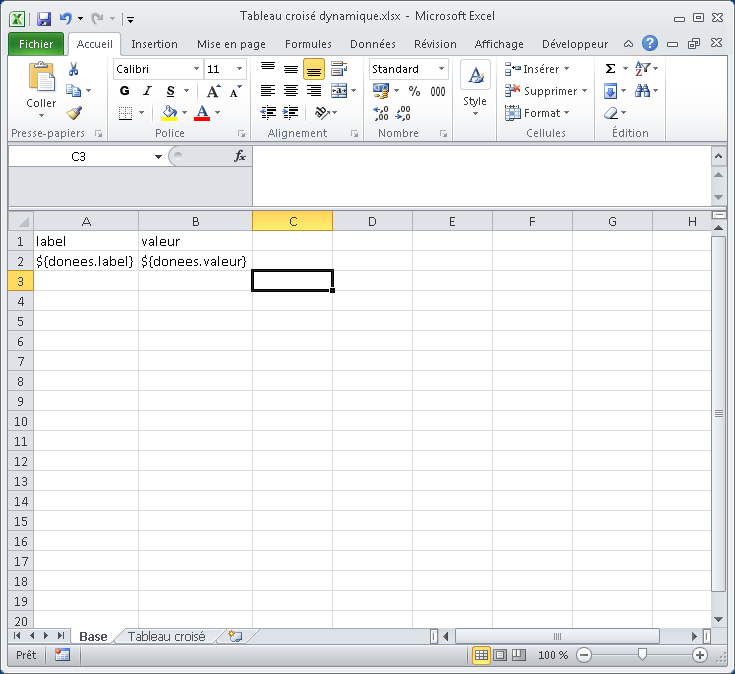Save the workbook from quick access toolbar
Image resolution: width=735 pixels, height=674 pixels.
tap(44, 18)
